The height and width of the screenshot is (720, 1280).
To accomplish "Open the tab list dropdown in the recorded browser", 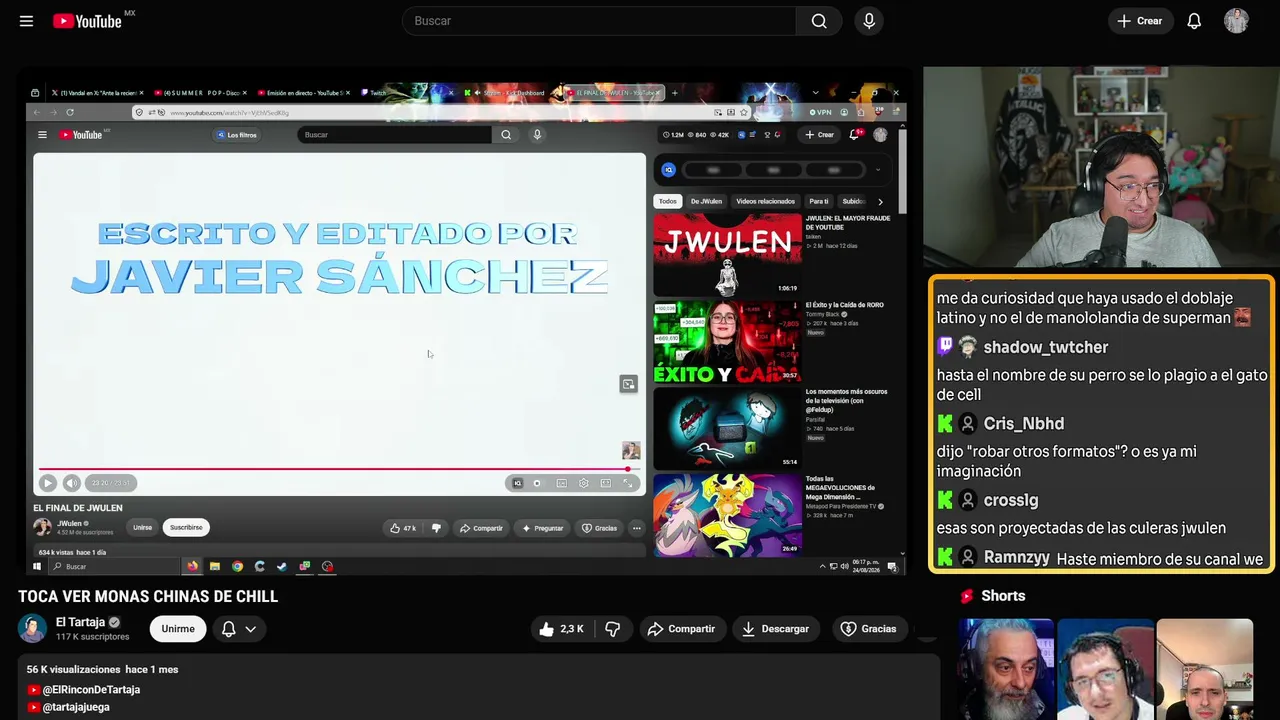I will pos(815,93).
